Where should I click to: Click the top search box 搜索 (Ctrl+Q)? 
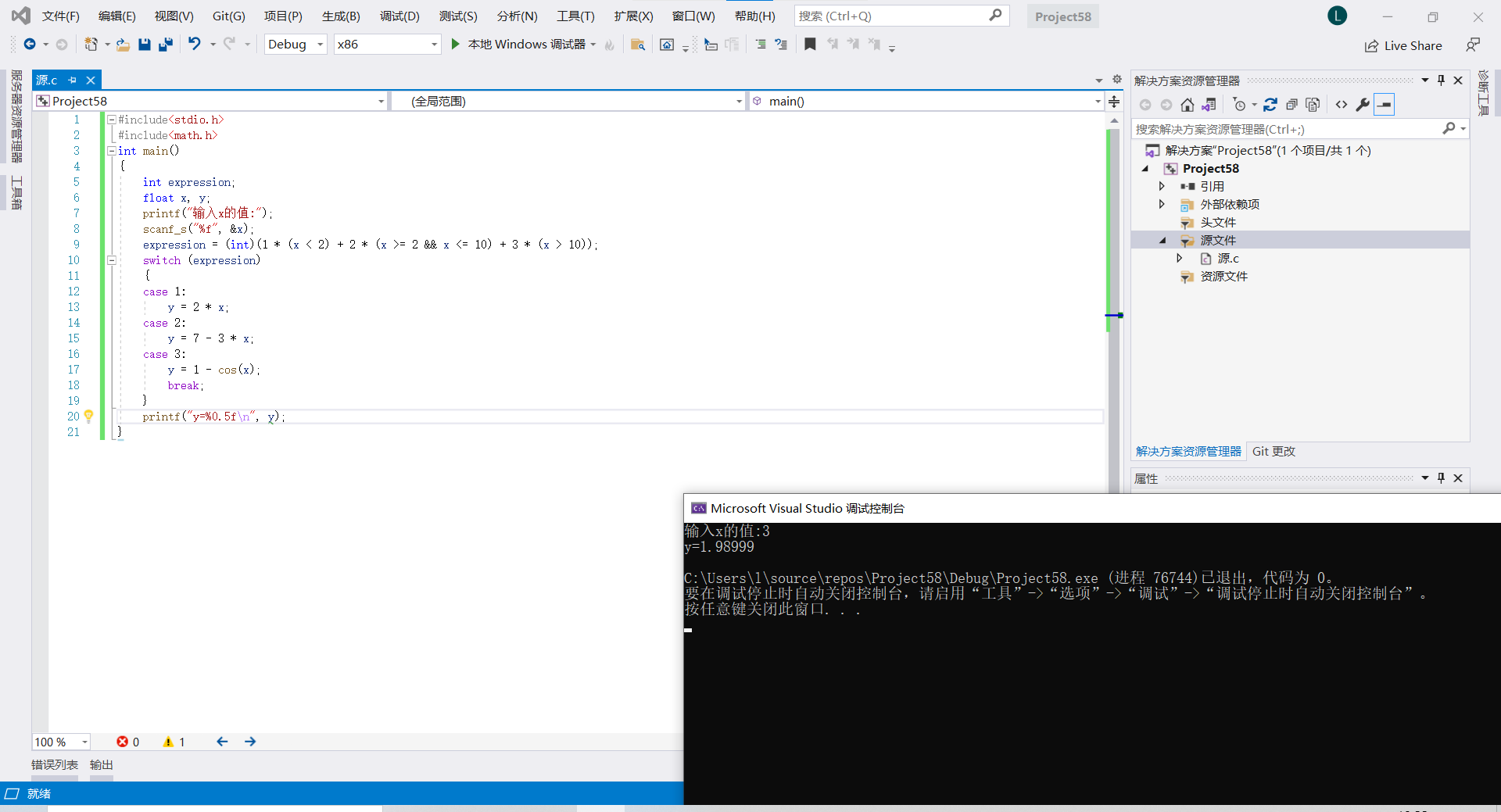pyautogui.click(x=901, y=16)
